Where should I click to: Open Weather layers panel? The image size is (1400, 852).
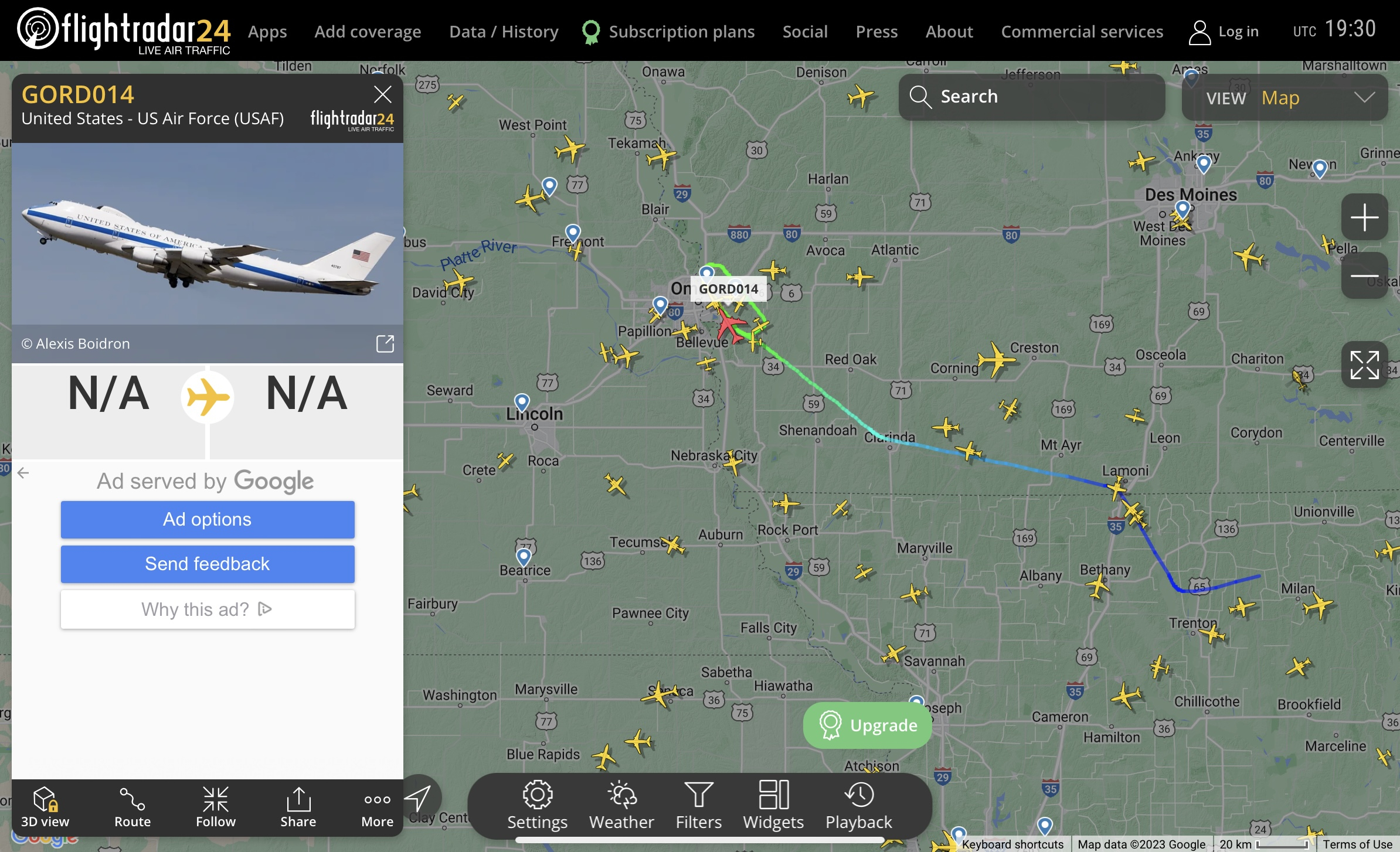click(x=621, y=806)
